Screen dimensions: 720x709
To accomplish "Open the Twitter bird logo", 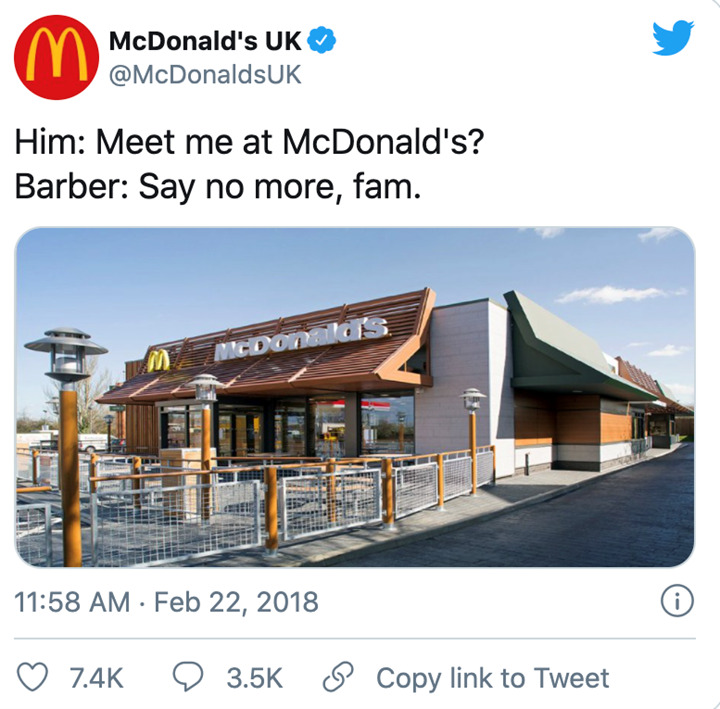I will click(673, 38).
